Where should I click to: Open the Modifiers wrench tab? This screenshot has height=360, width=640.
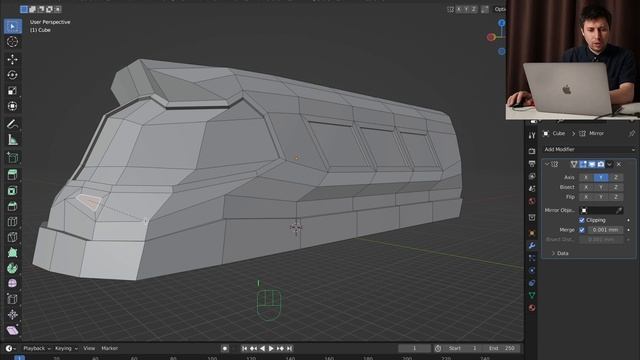(x=532, y=246)
